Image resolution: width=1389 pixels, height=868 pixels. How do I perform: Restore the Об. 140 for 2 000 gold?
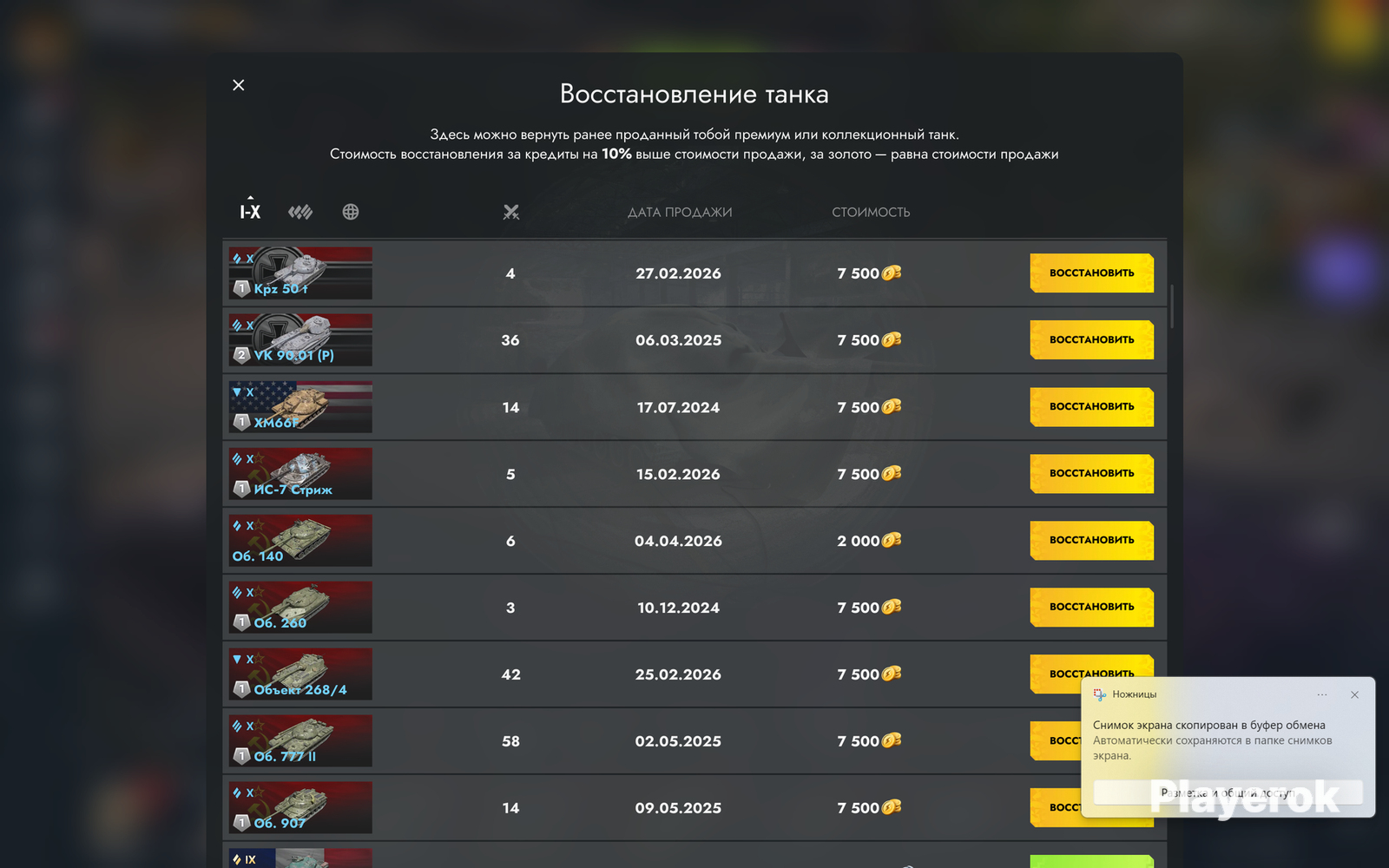pos(1092,540)
